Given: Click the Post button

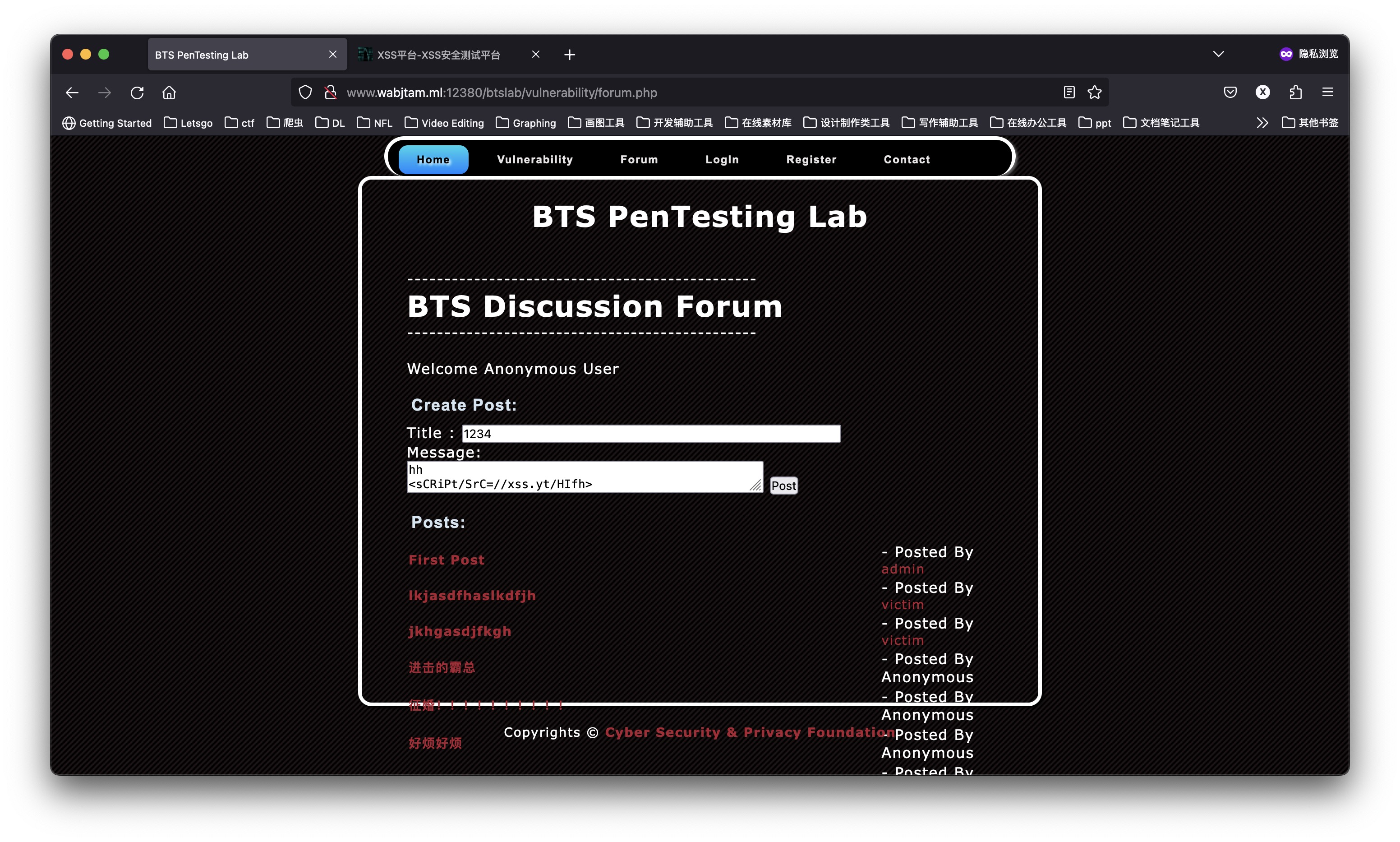Looking at the screenshot, I should click(x=783, y=486).
